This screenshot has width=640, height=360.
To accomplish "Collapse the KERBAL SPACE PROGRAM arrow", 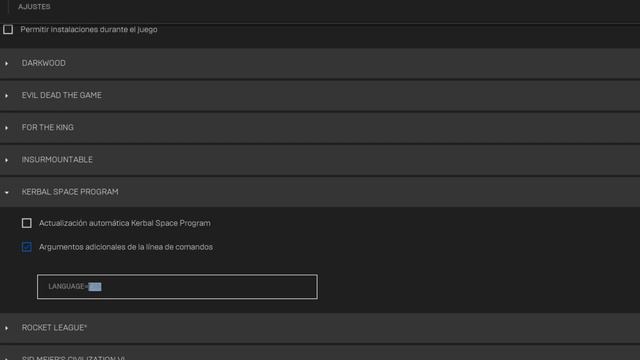I will tap(7, 192).
